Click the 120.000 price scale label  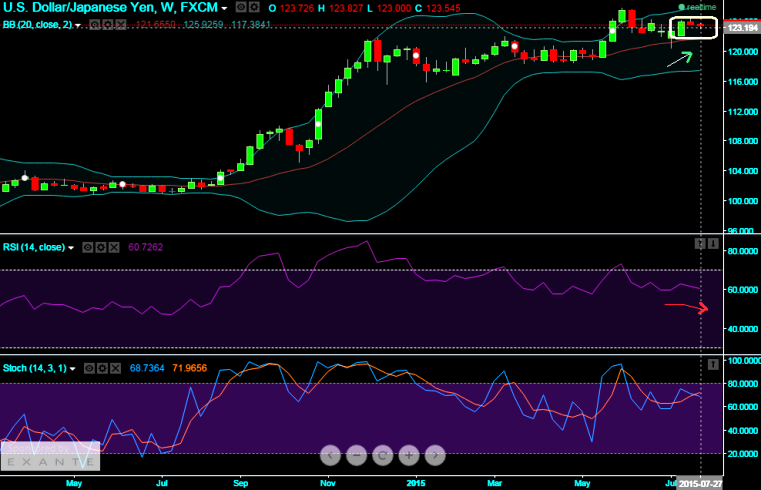(x=743, y=51)
